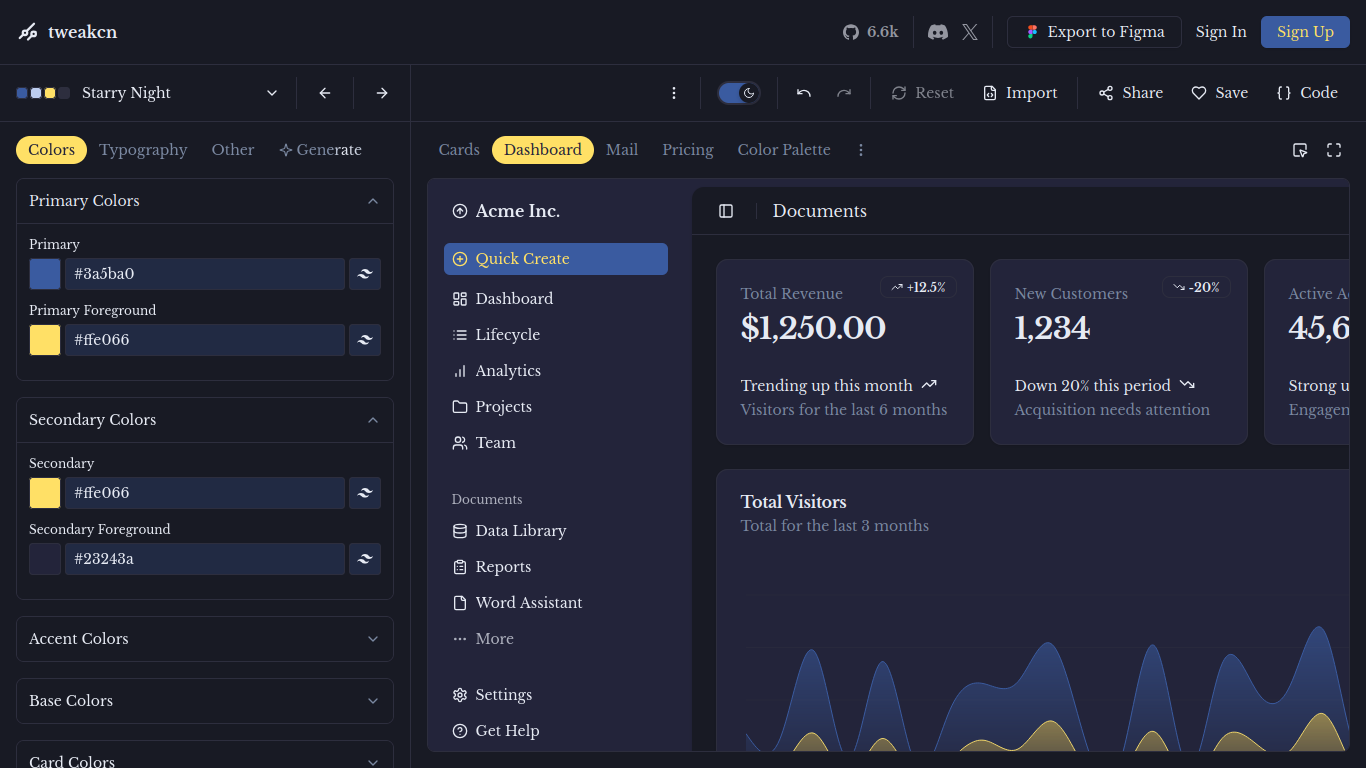Open the Secondary Foreground color swatch
Viewport: 1366px width, 768px height.
(x=45, y=559)
